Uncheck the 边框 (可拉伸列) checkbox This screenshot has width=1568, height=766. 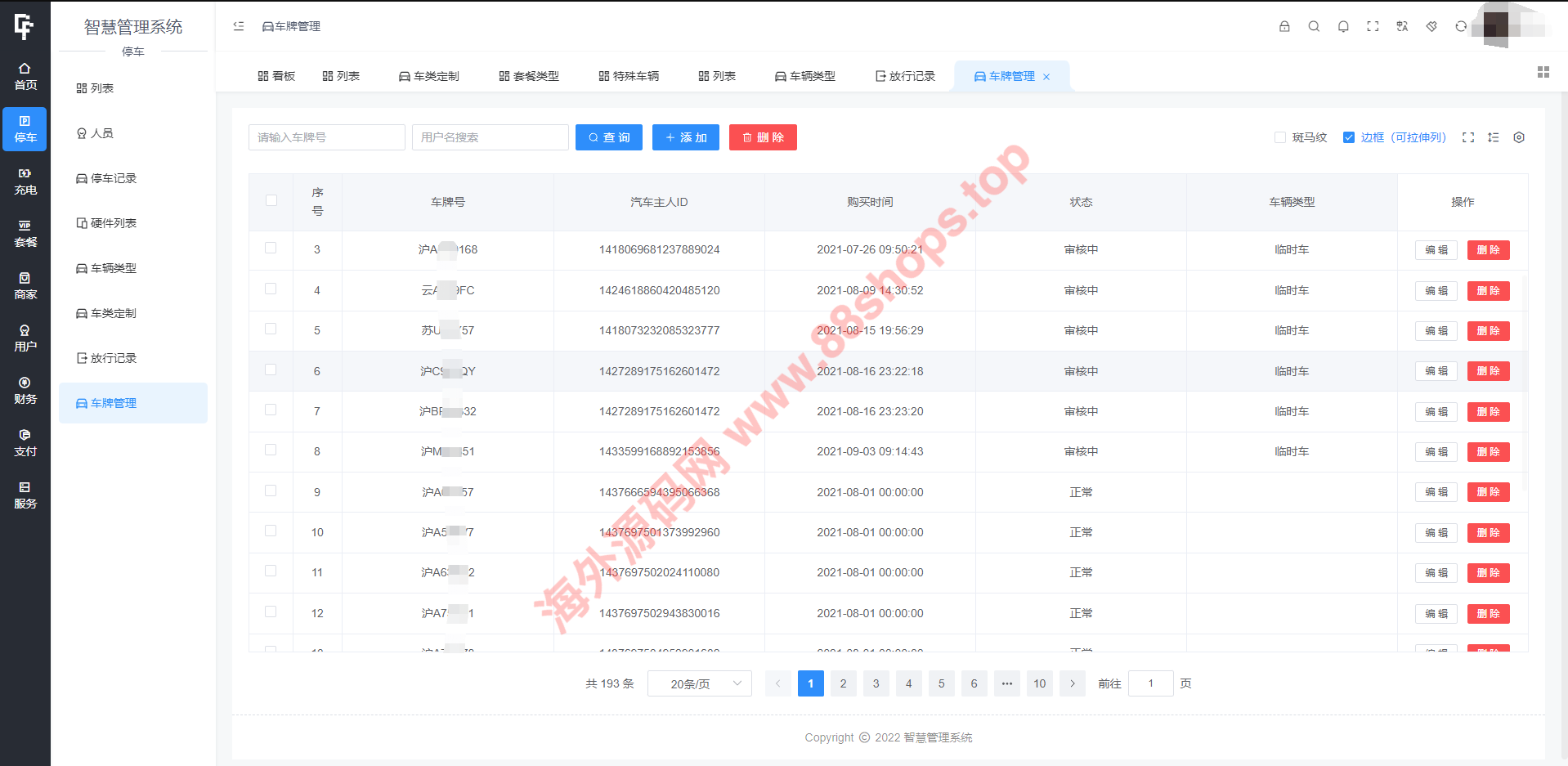pyautogui.click(x=1349, y=137)
